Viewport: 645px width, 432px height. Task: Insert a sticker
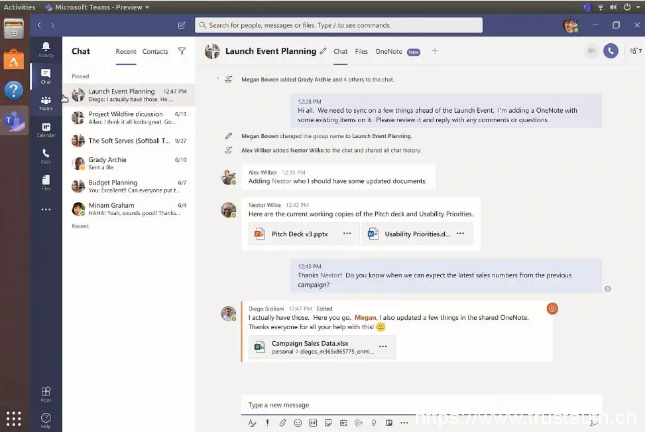328,423
